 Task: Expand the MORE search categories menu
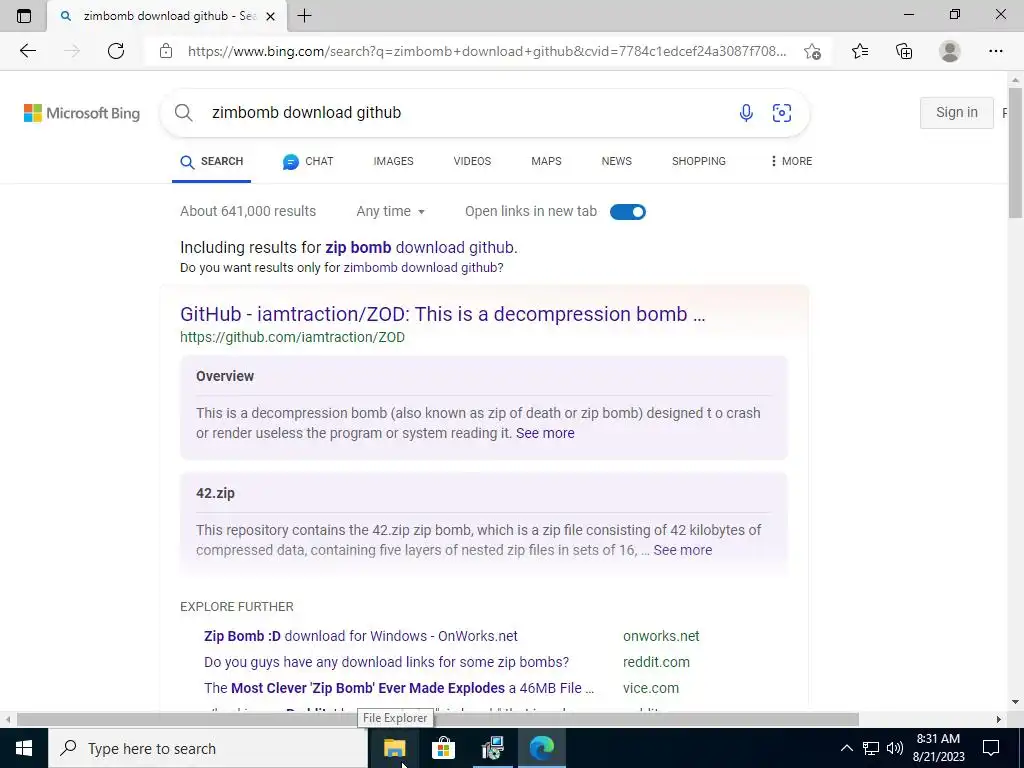pos(791,161)
